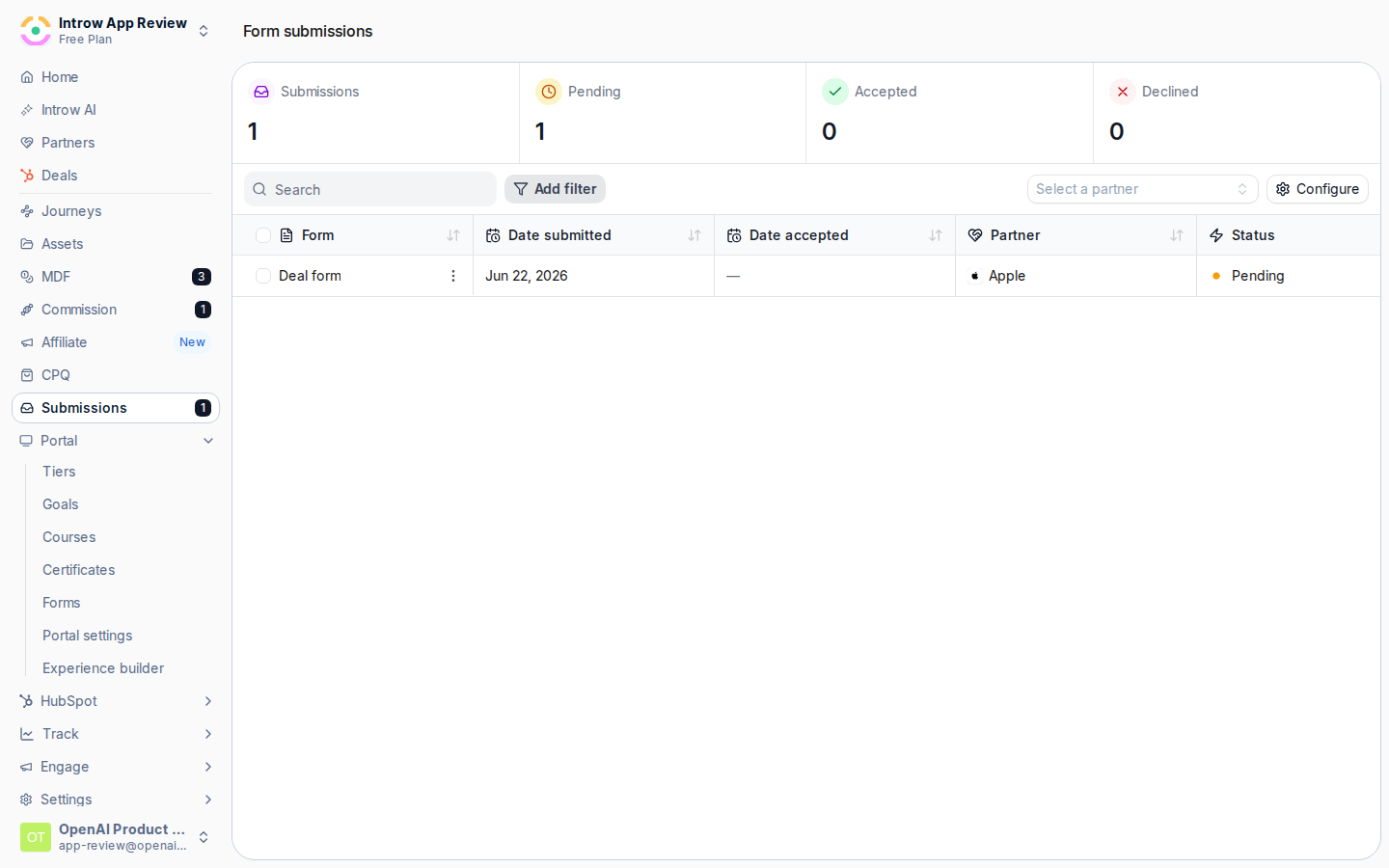Click the Add filter button
This screenshot has height=868, width=1389.
[x=555, y=189]
